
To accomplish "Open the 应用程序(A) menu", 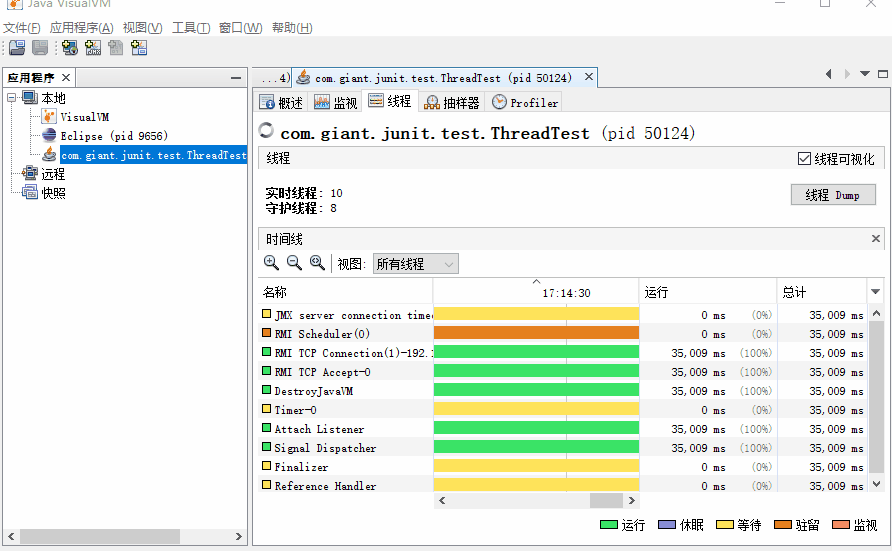I will coord(81,28).
